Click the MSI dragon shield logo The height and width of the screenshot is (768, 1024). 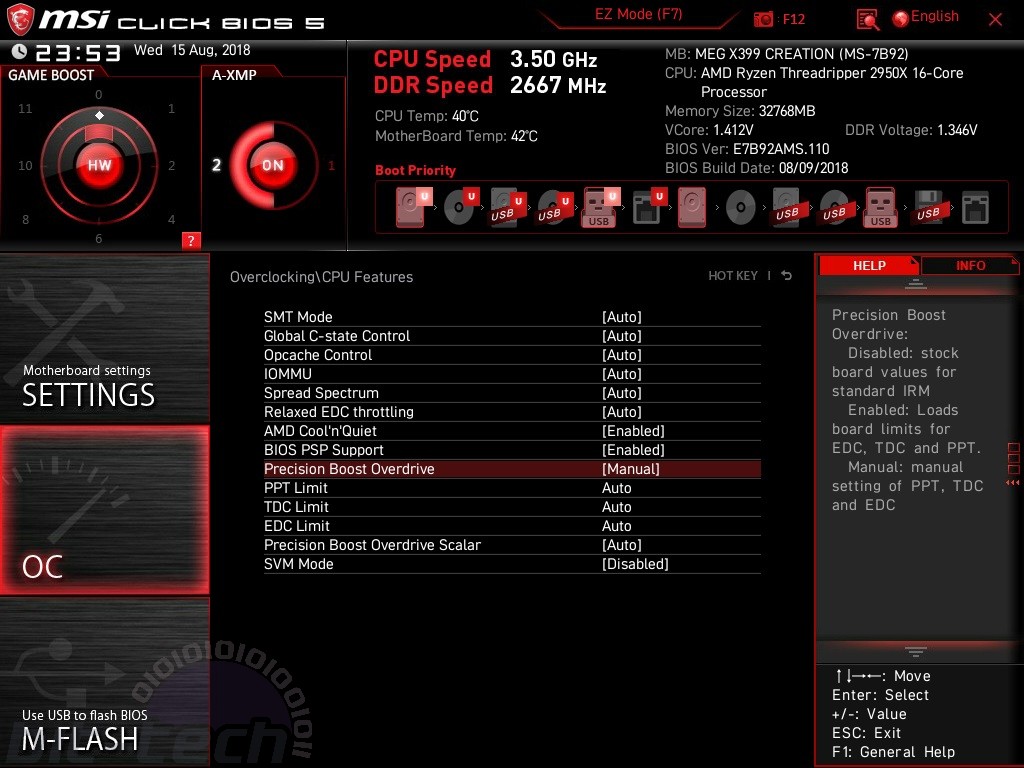click(x=20, y=19)
